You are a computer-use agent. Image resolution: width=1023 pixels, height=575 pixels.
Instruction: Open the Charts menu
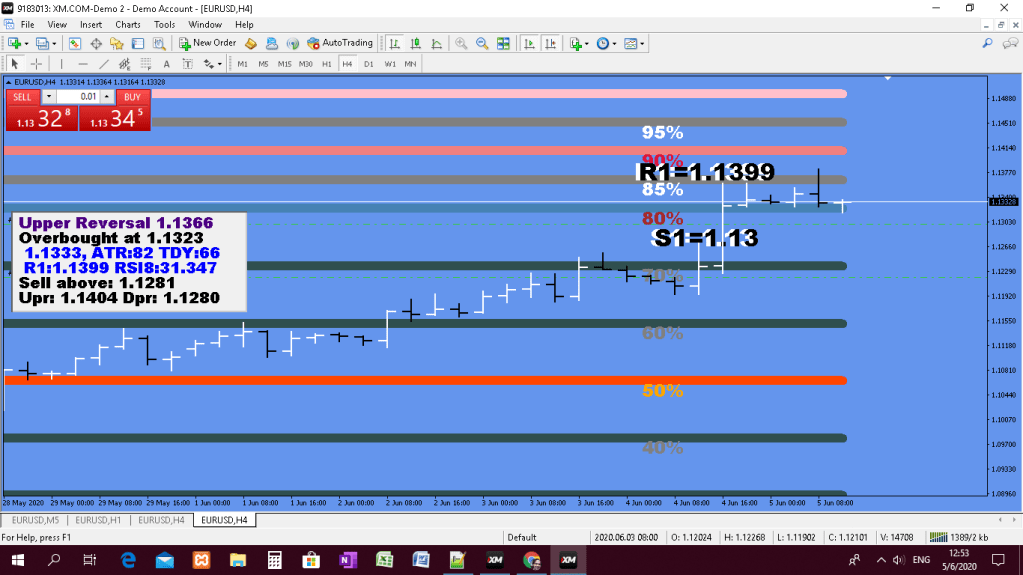(128, 24)
